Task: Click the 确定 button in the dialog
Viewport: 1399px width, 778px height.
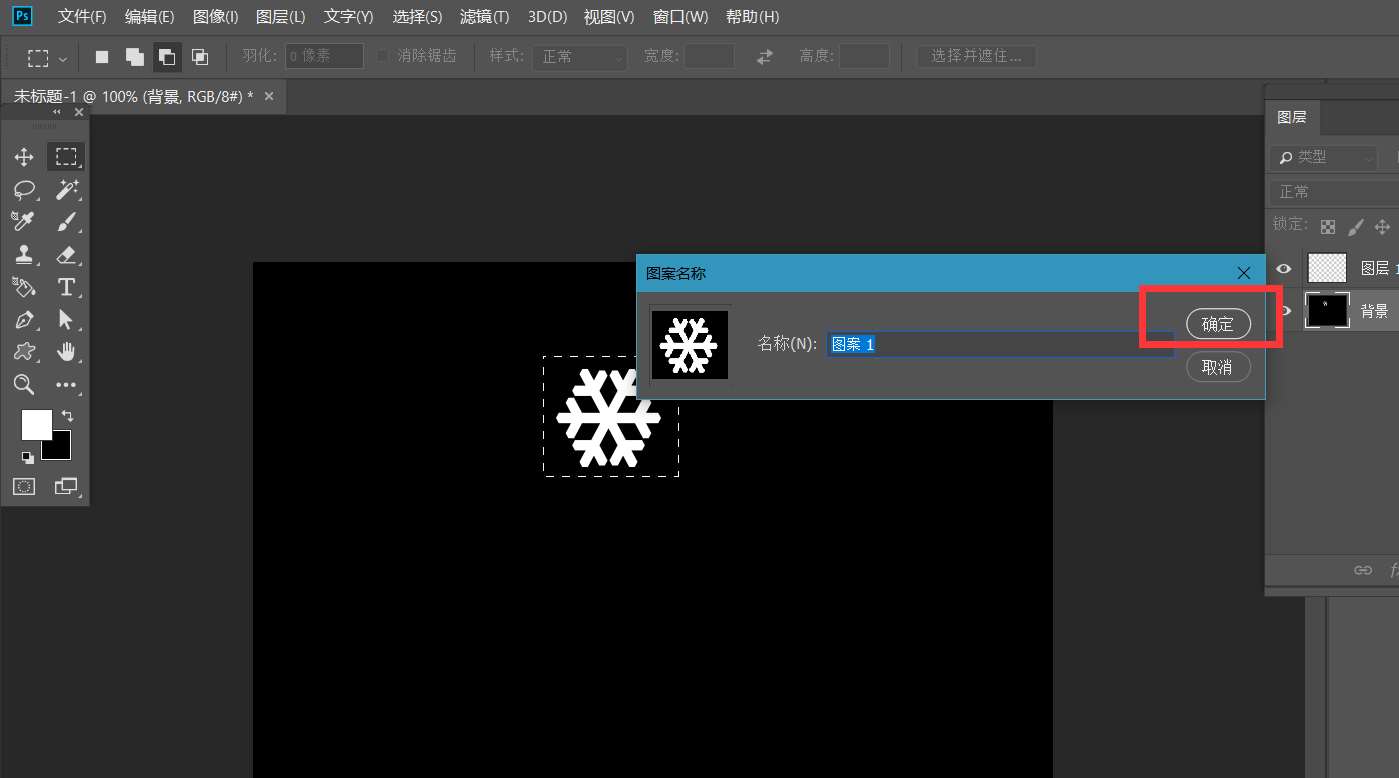Action: tap(1218, 323)
